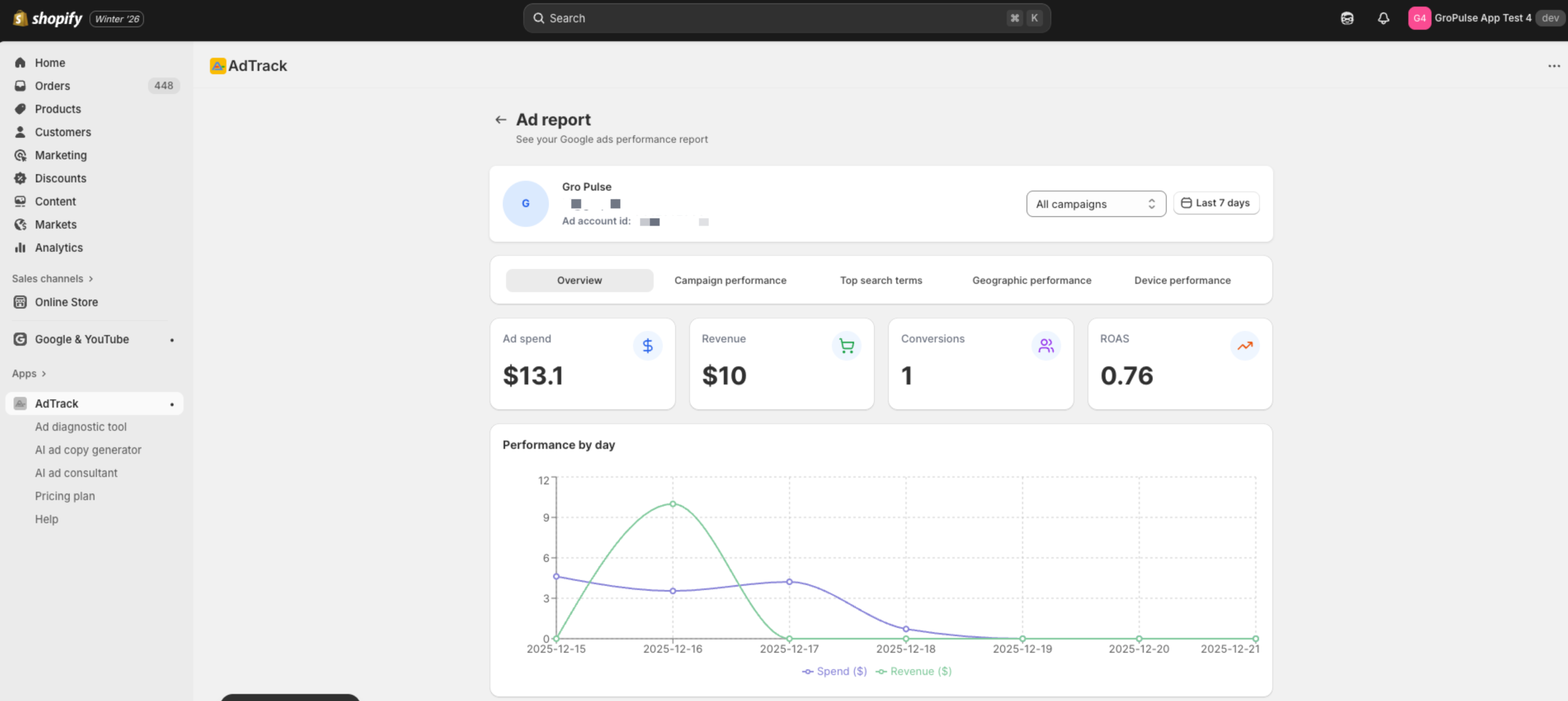This screenshot has width=1568, height=701.
Task: Click the trending arrow icon on ROAS card
Action: coord(1245,346)
